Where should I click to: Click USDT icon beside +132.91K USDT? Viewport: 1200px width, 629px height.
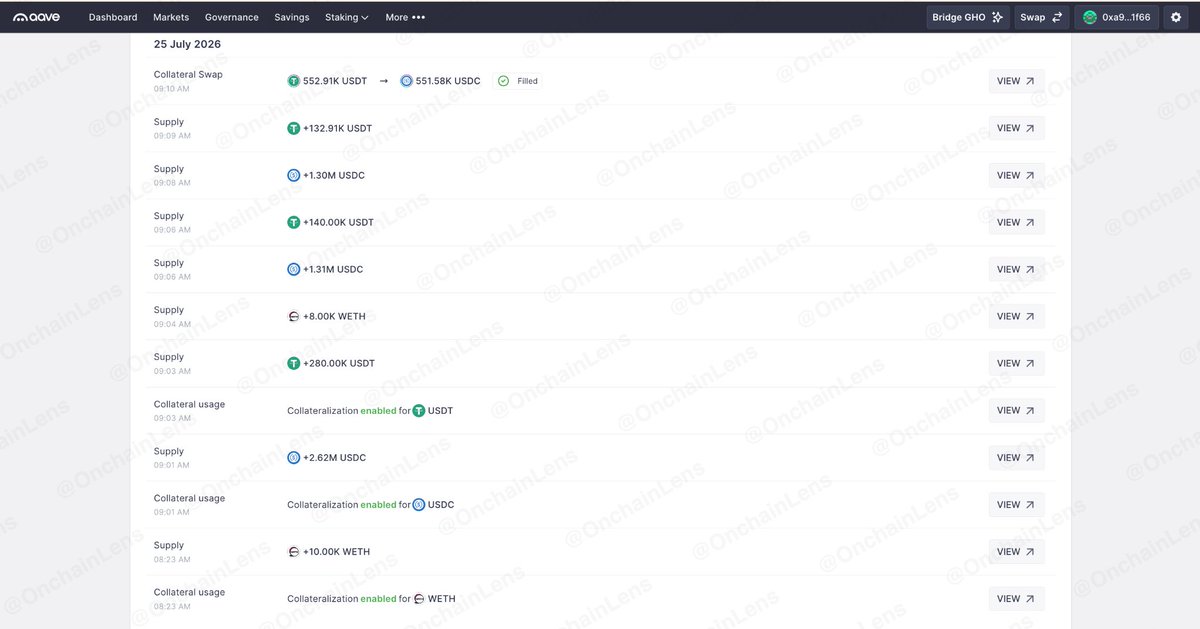point(293,128)
